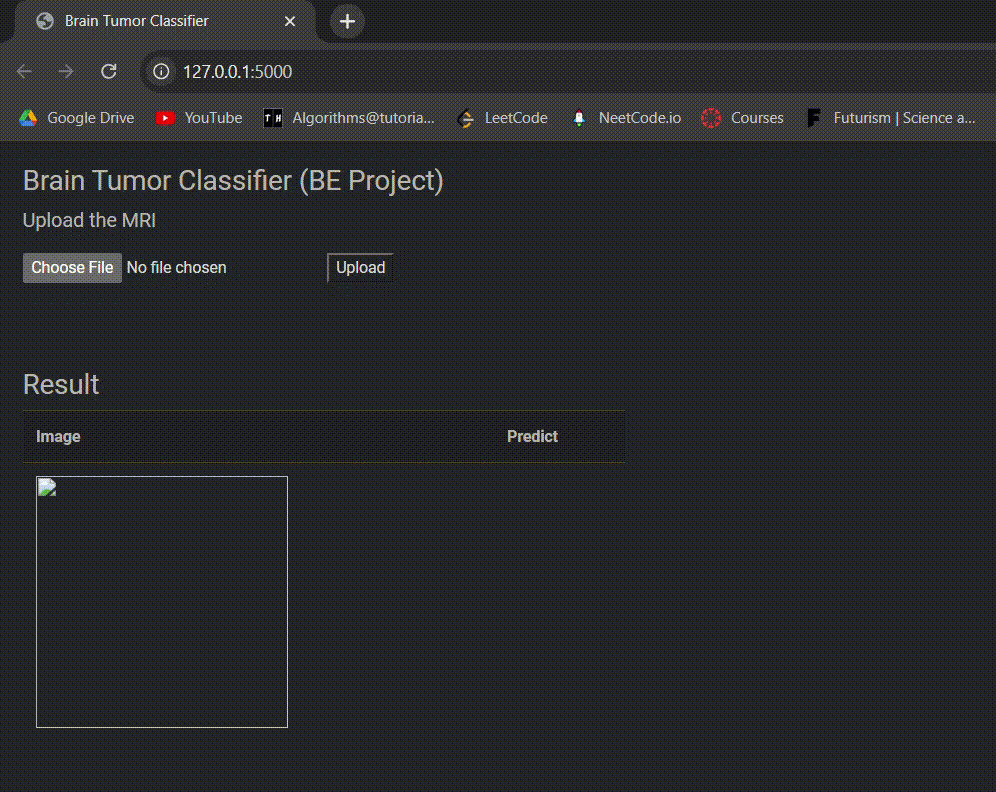This screenshot has width=996, height=792.
Task: Click the browser forward arrow
Action: [66, 72]
